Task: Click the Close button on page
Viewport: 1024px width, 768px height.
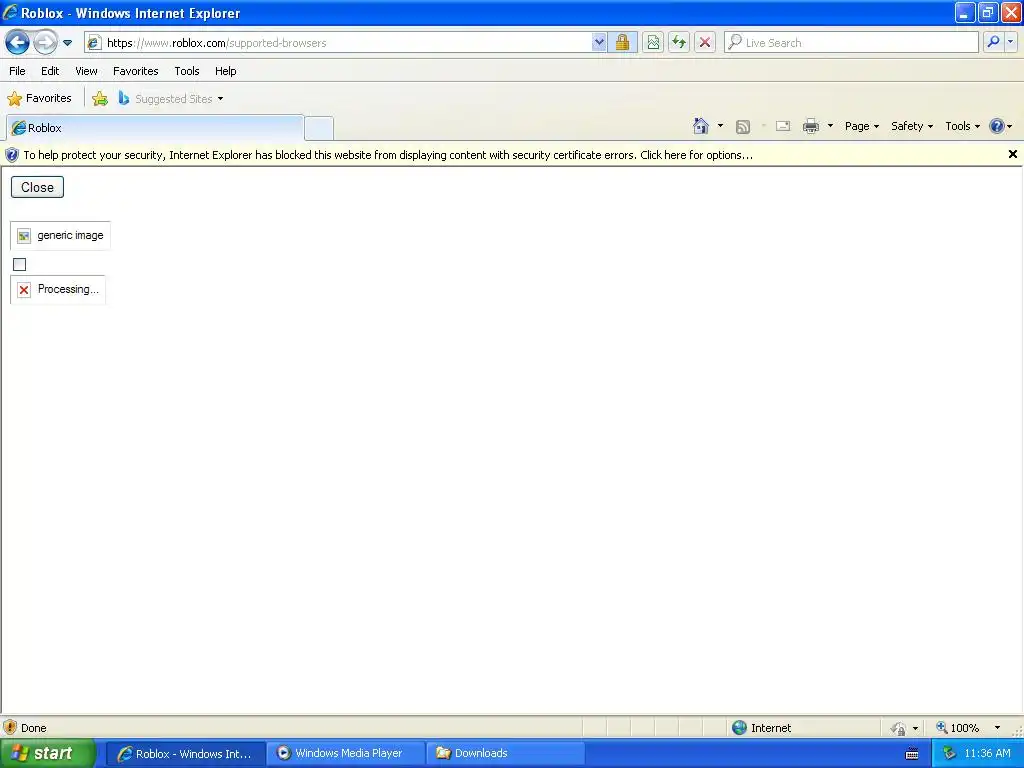Action: click(37, 187)
